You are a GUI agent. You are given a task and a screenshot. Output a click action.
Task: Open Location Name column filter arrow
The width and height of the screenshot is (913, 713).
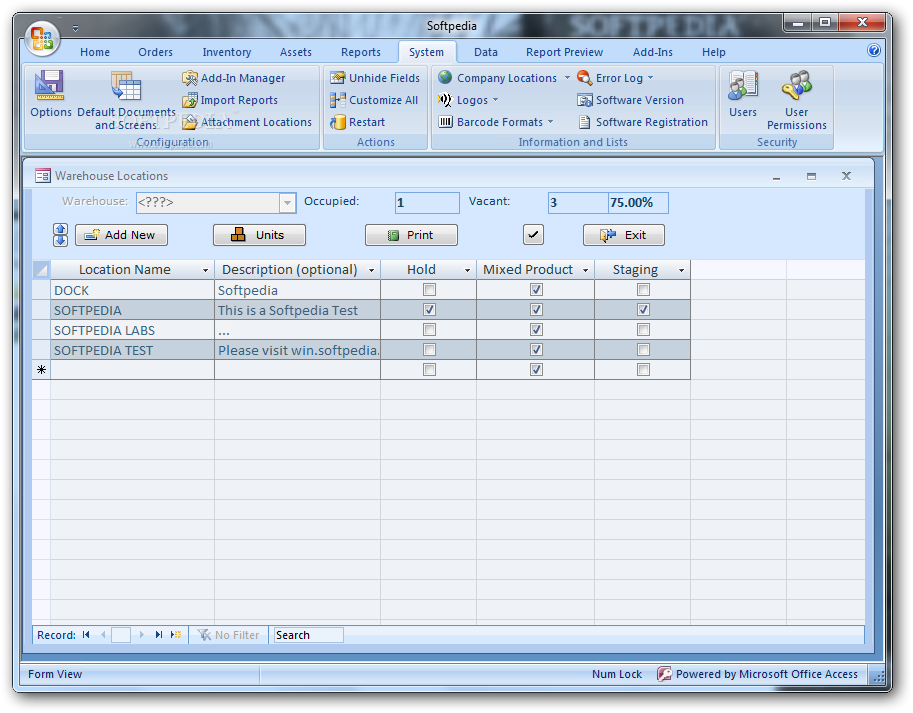(x=206, y=271)
